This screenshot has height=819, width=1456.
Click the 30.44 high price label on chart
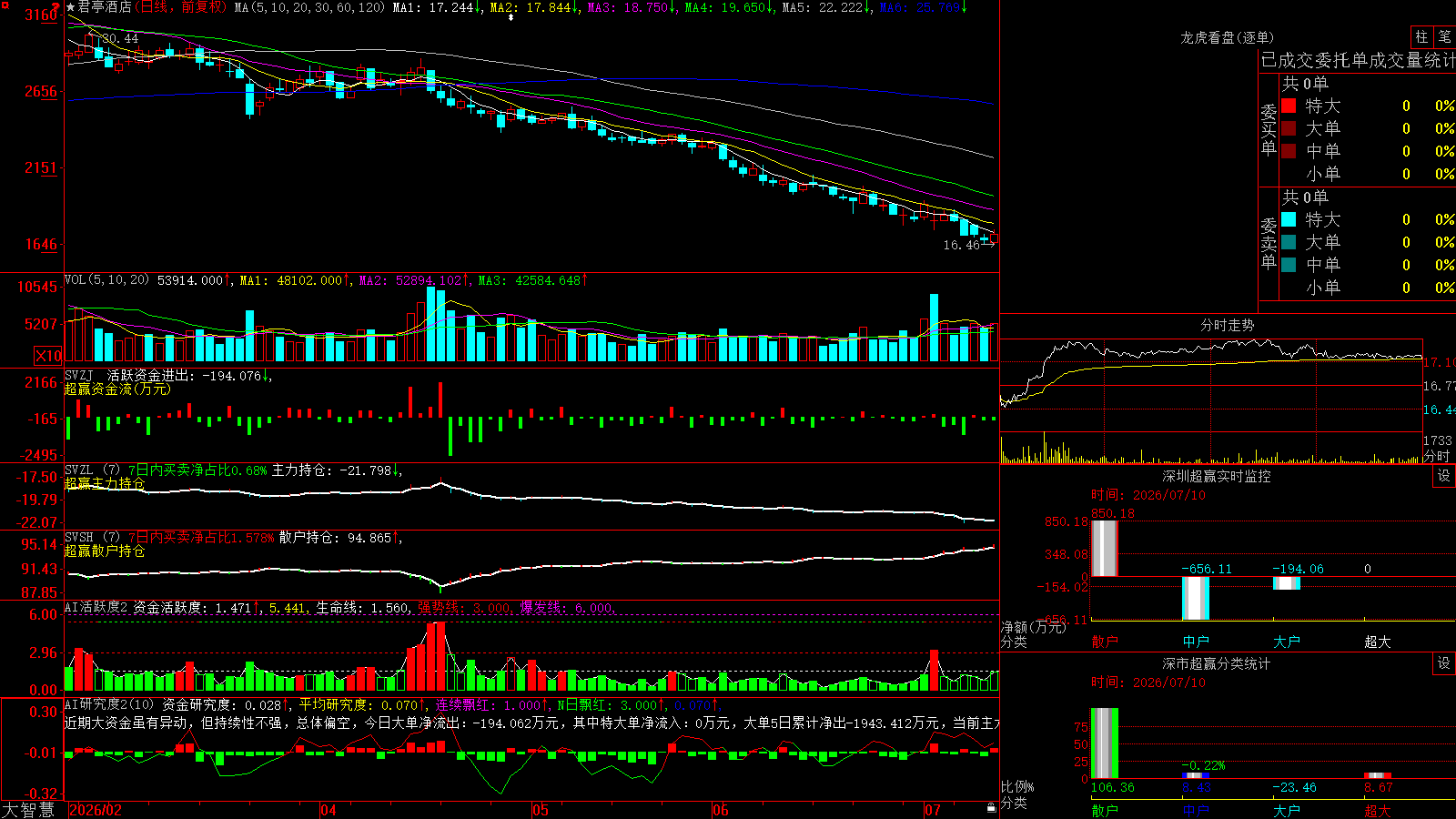120,38
